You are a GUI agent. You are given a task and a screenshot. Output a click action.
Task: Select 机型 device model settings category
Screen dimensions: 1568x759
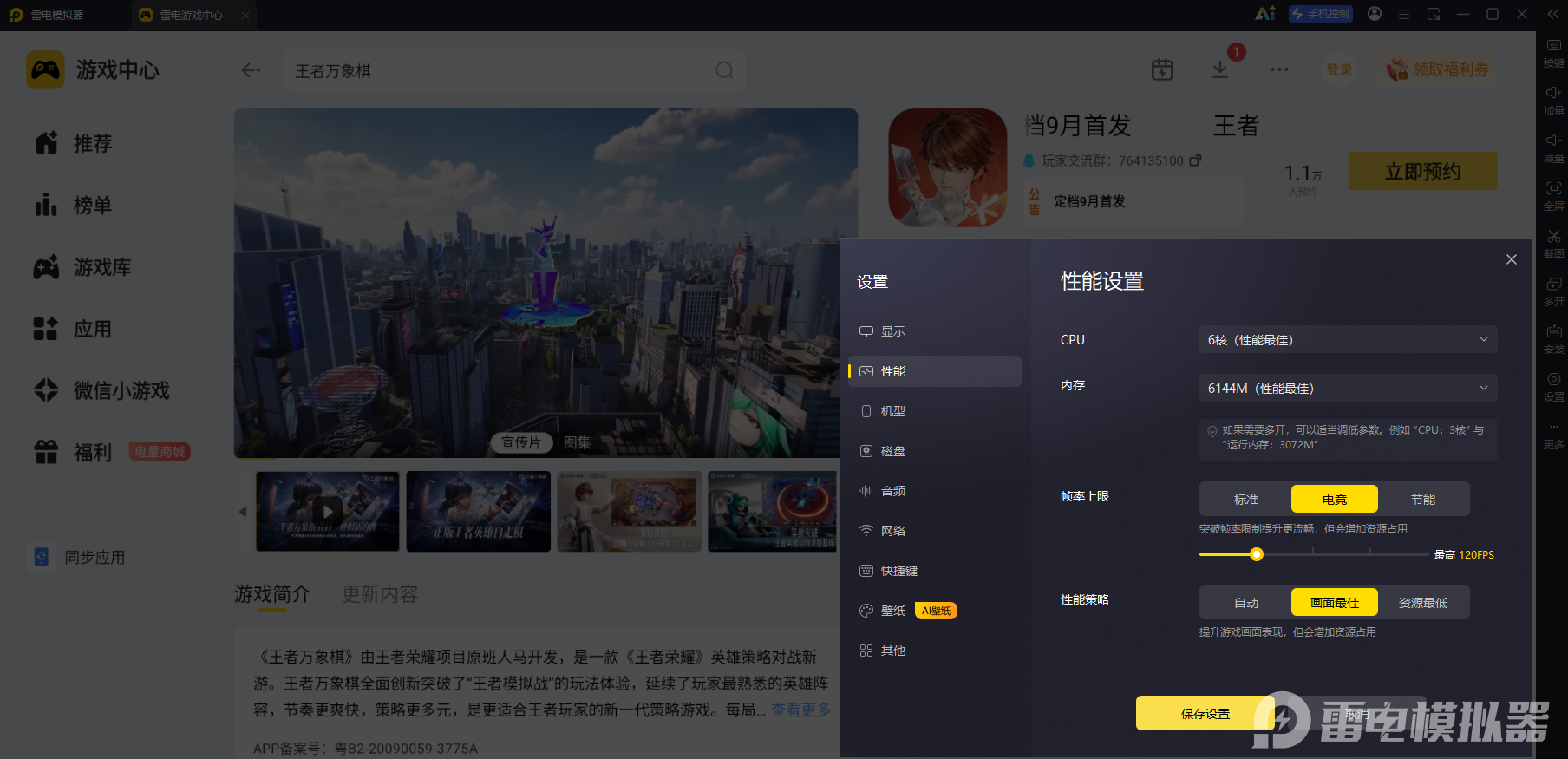coord(935,411)
